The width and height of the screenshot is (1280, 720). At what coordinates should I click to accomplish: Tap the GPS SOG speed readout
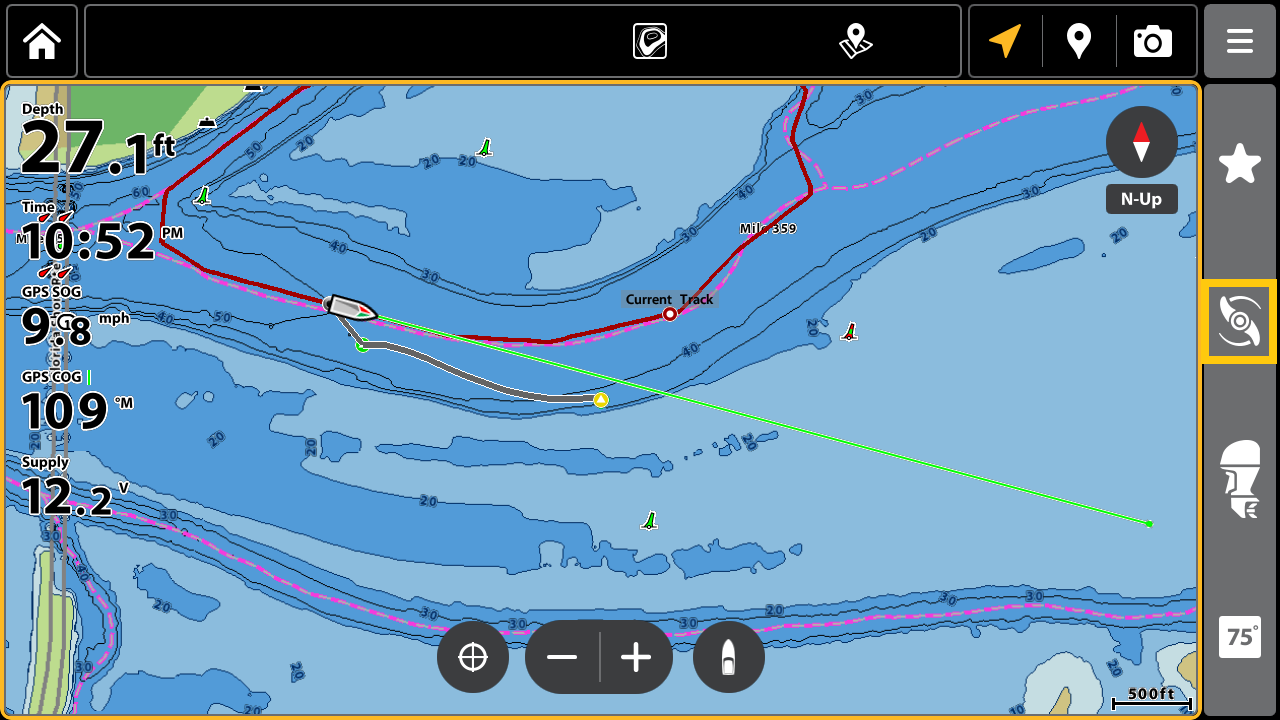tap(74, 318)
